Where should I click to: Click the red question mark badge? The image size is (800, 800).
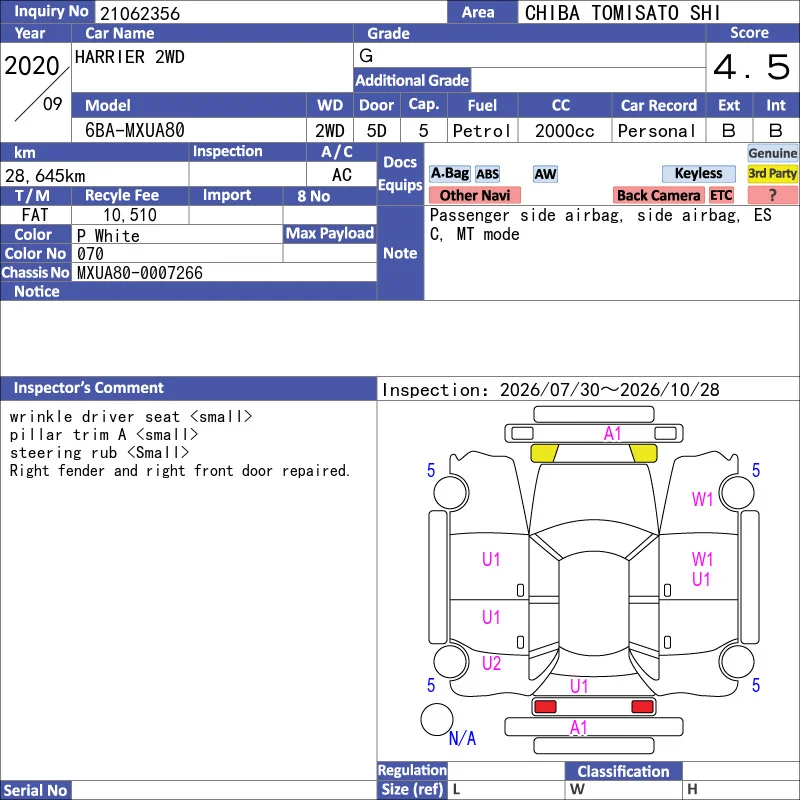(772, 195)
